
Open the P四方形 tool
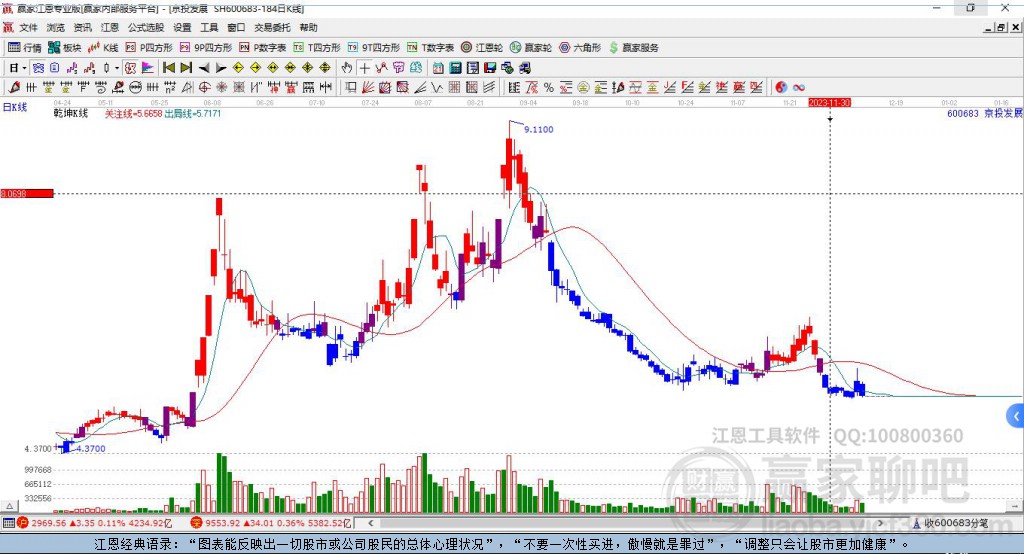tap(149, 48)
